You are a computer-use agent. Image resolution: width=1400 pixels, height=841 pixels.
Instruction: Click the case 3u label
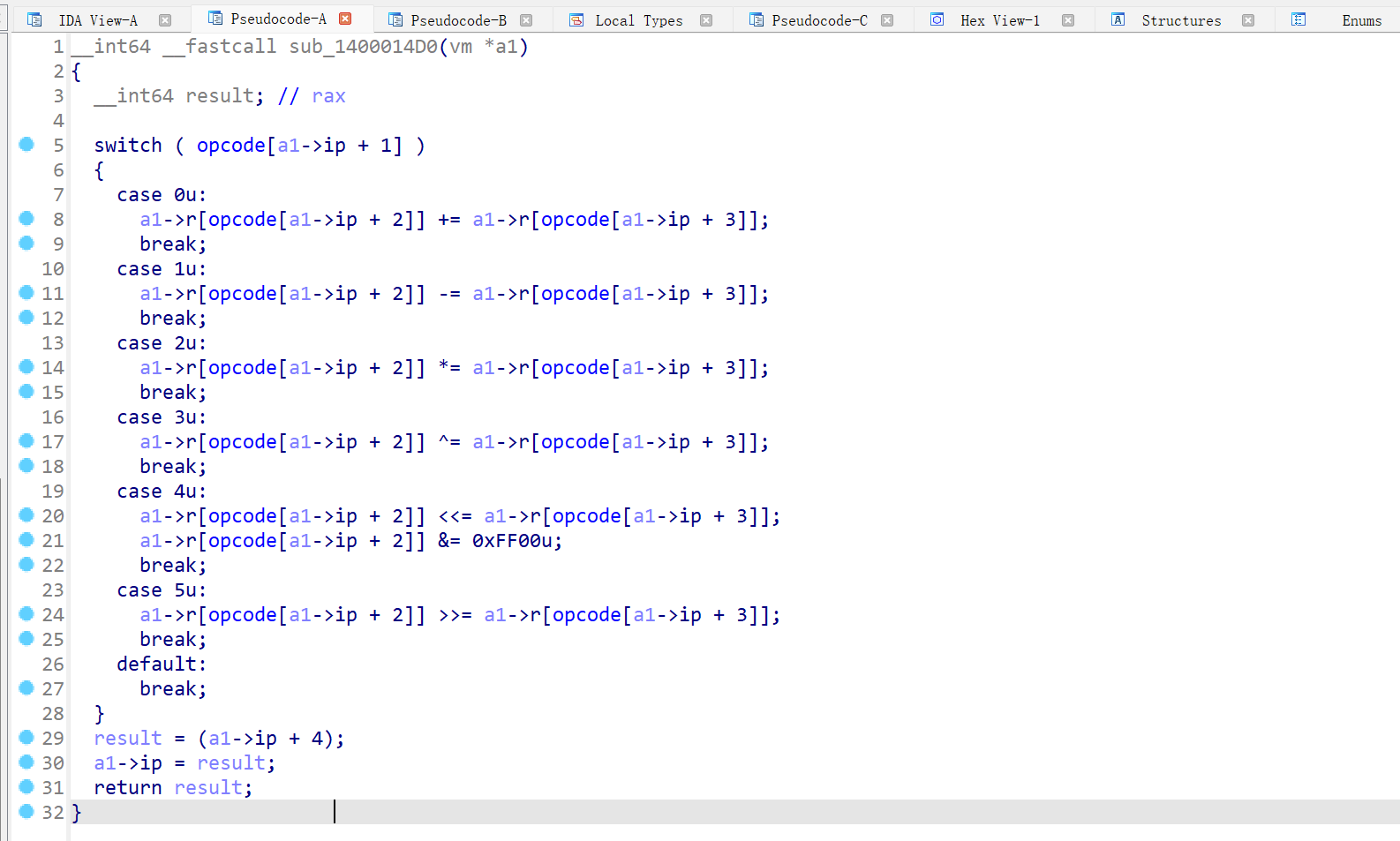point(162,417)
